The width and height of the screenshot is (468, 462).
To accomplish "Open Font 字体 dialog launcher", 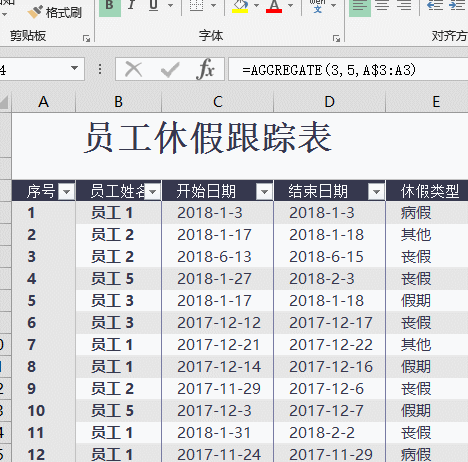I will tap(336, 39).
